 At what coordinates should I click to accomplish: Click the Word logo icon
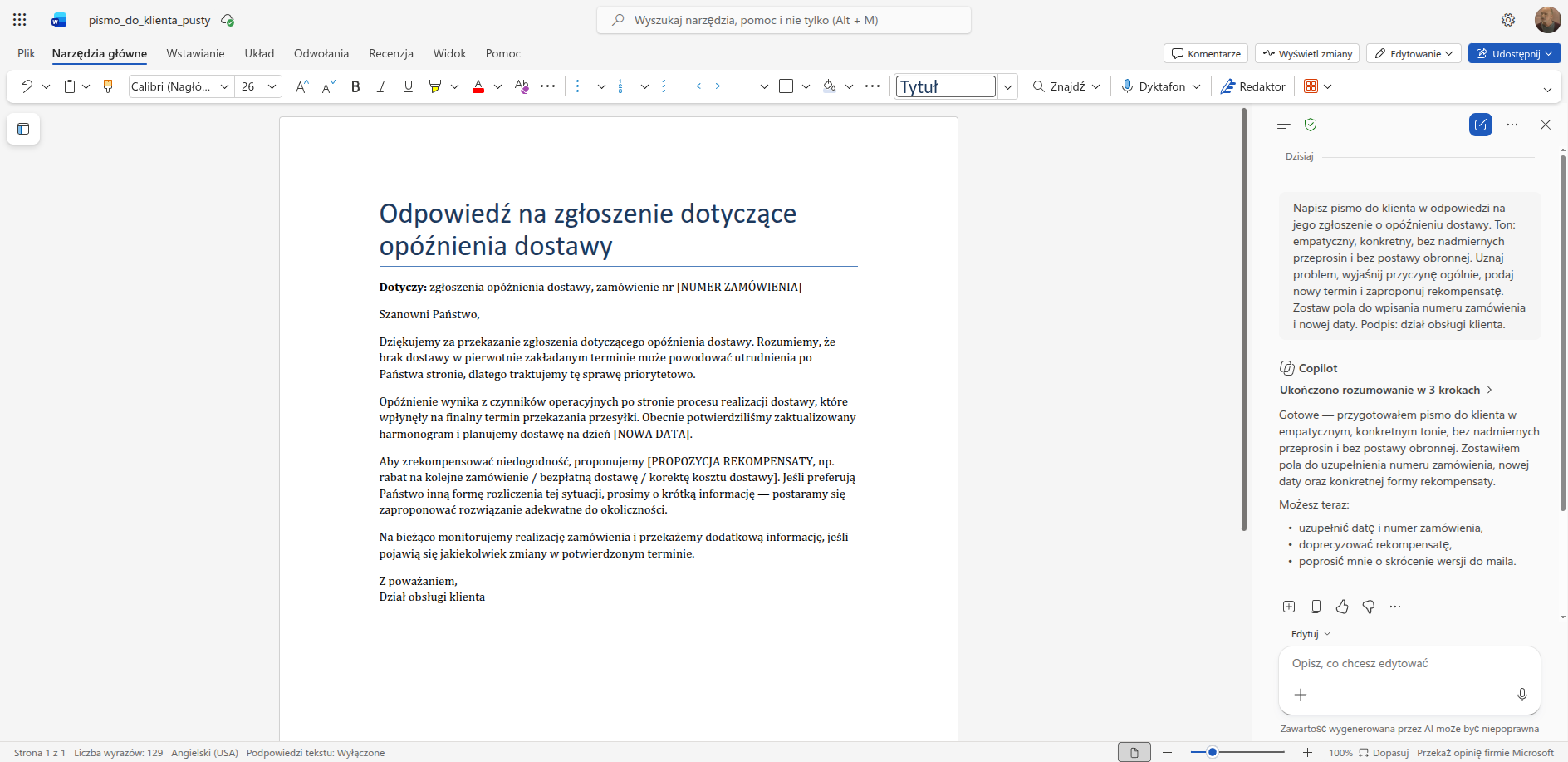[58, 20]
